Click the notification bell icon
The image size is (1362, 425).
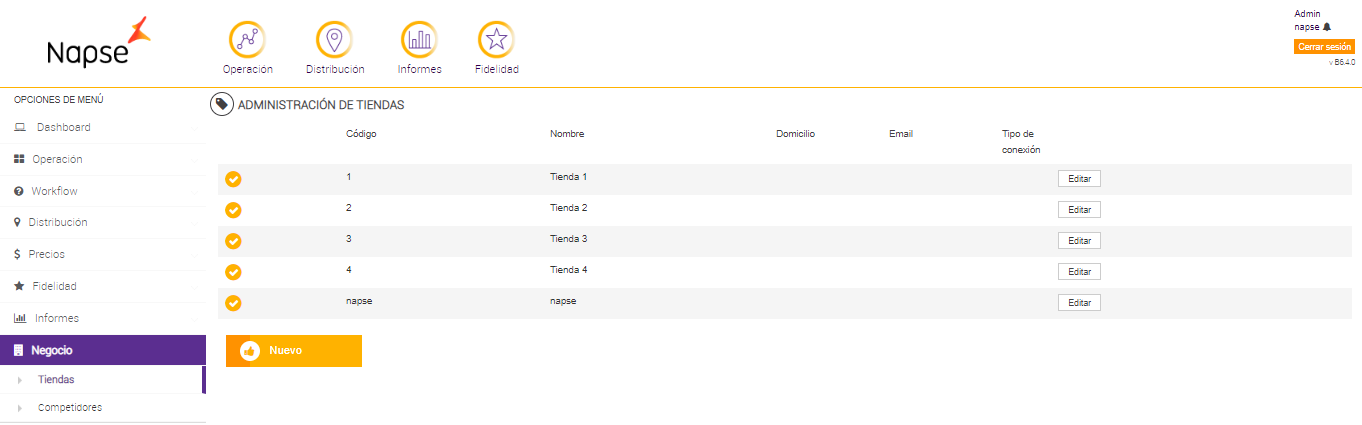(x=1327, y=27)
